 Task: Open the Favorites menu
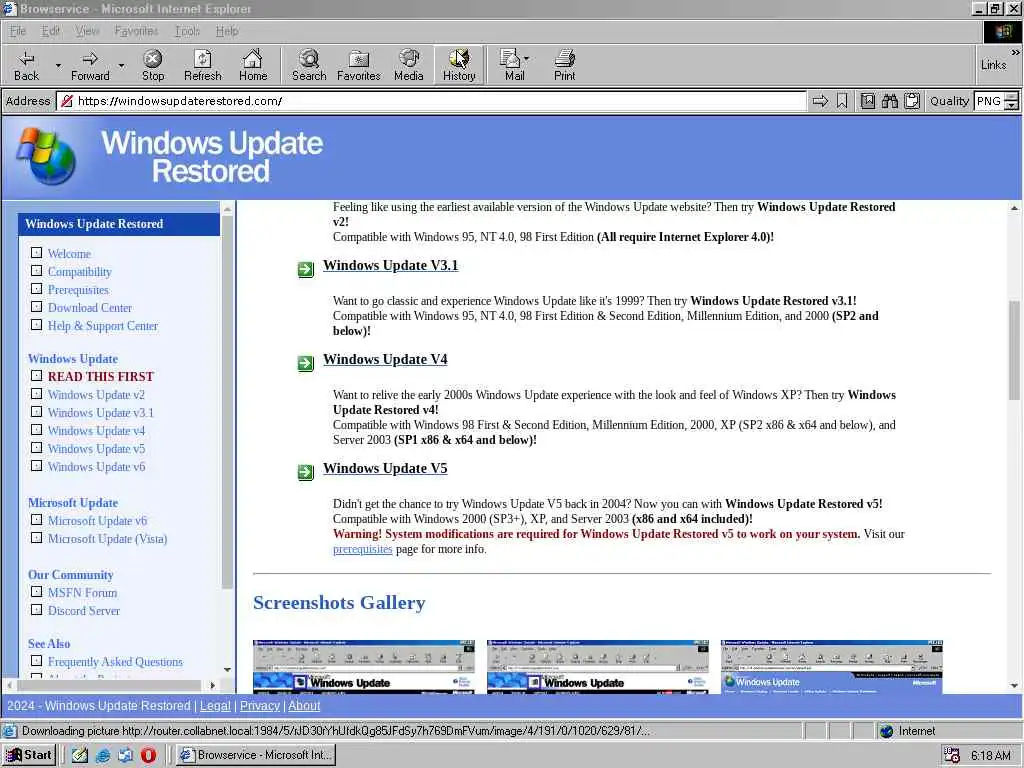(x=136, y=31)
